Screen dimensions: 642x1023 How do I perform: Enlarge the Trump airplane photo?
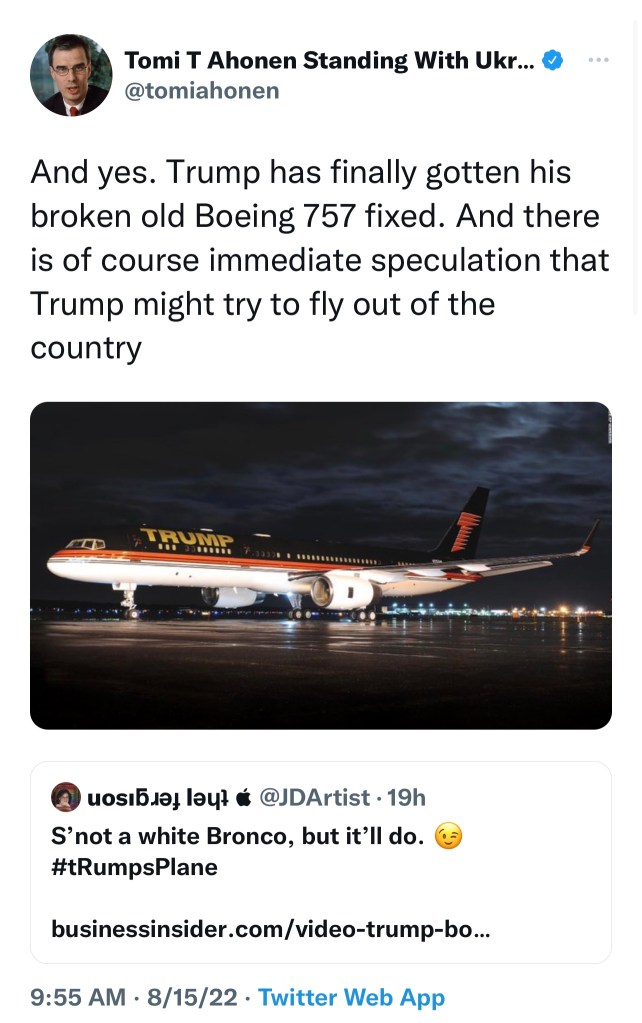click(x=320, y=565)
